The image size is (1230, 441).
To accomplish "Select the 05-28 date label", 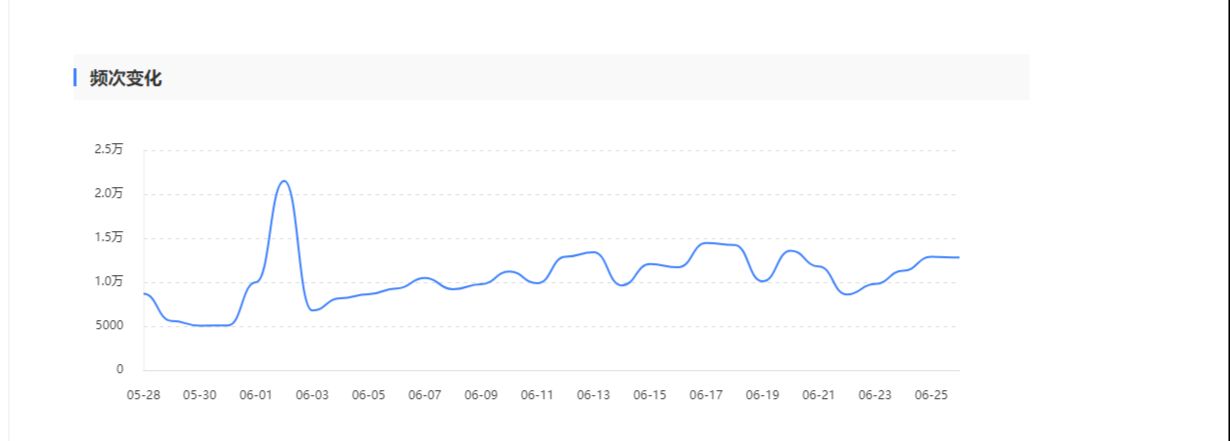I will click(143, 395).
